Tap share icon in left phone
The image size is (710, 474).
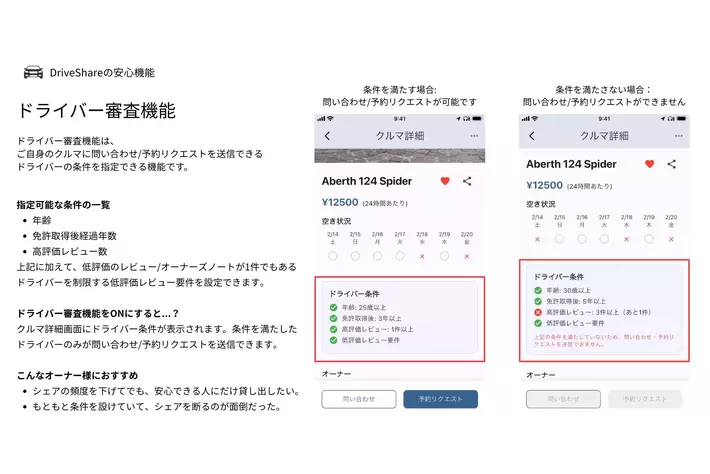467,181
